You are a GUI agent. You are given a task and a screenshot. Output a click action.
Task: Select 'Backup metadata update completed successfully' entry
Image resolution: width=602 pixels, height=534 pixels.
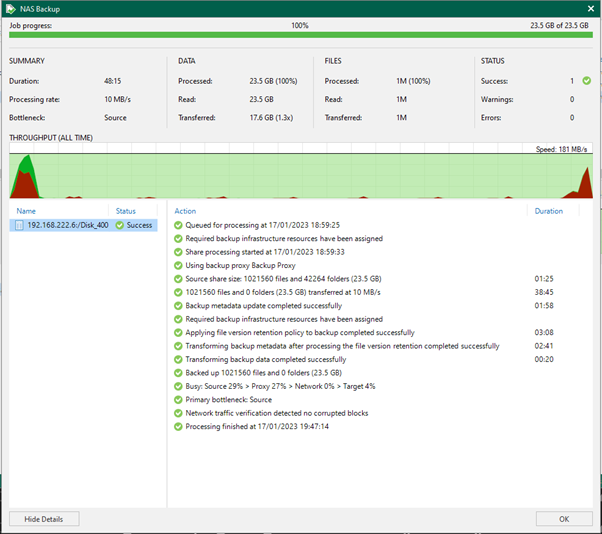[x=264, y=306]
